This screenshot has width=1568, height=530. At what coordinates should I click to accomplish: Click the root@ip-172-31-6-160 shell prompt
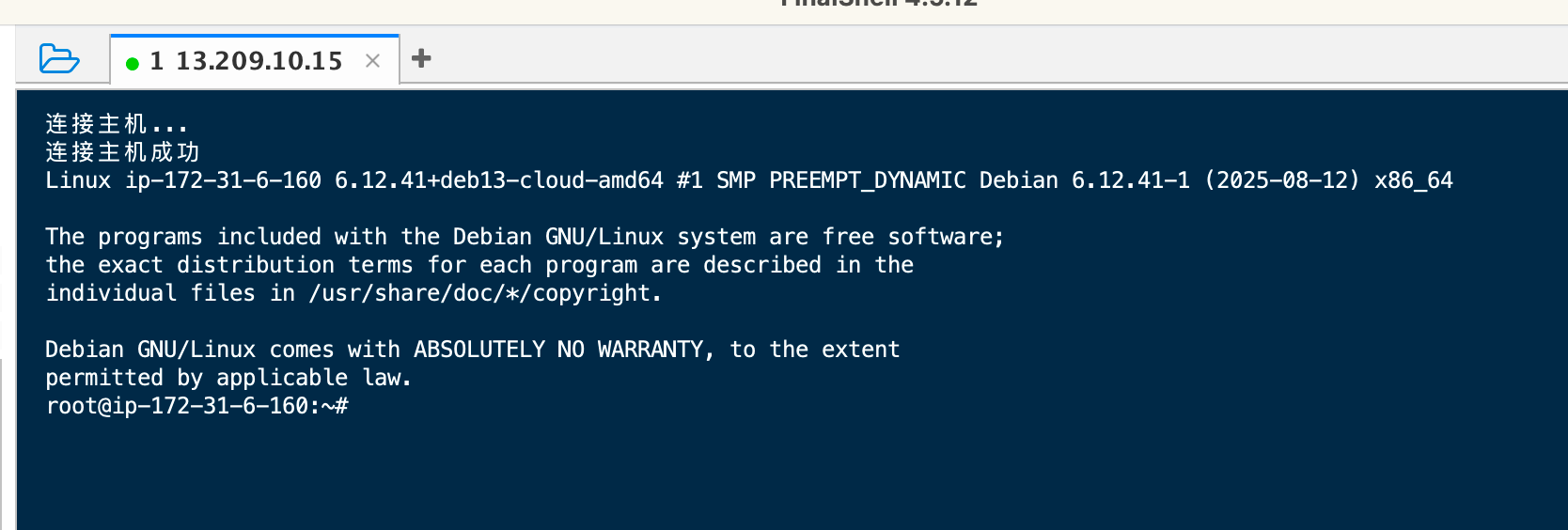tap(196, 406)
